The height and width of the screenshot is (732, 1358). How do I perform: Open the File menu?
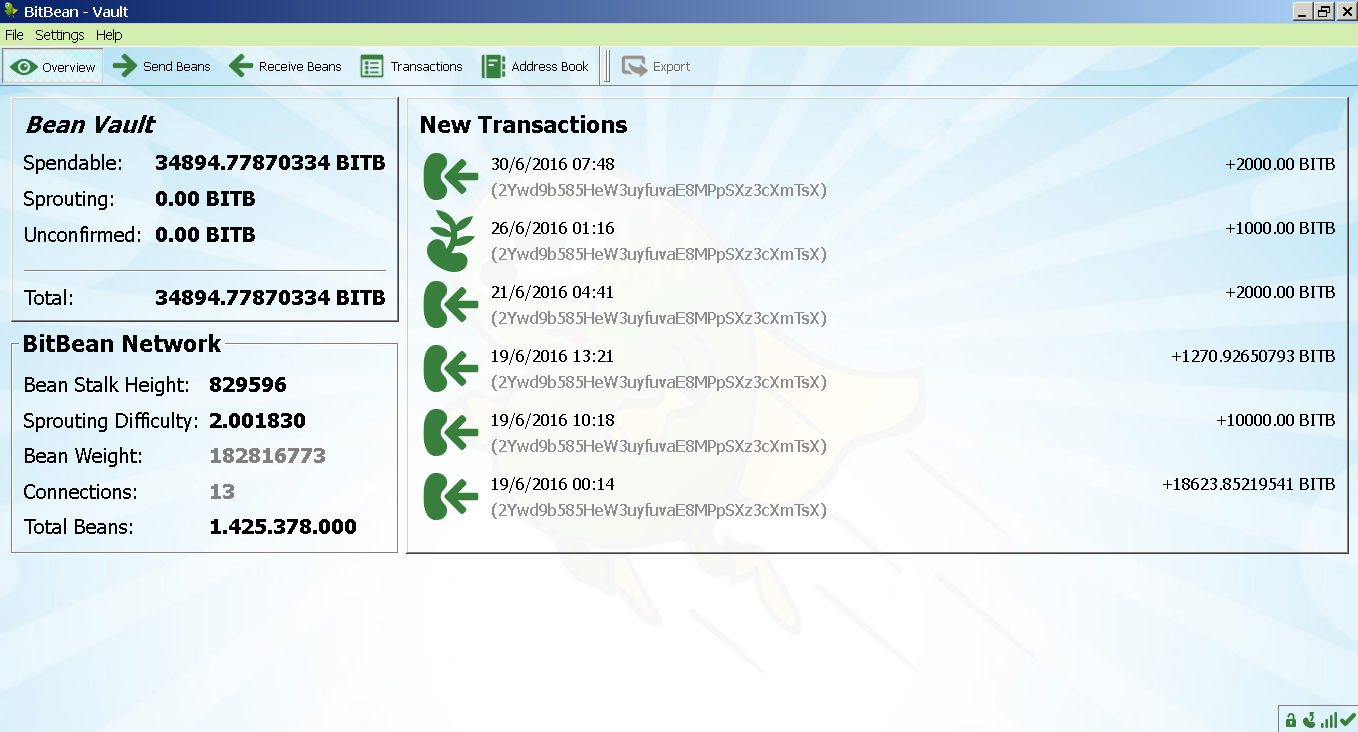pyautogui.click(x=14, y=35)
